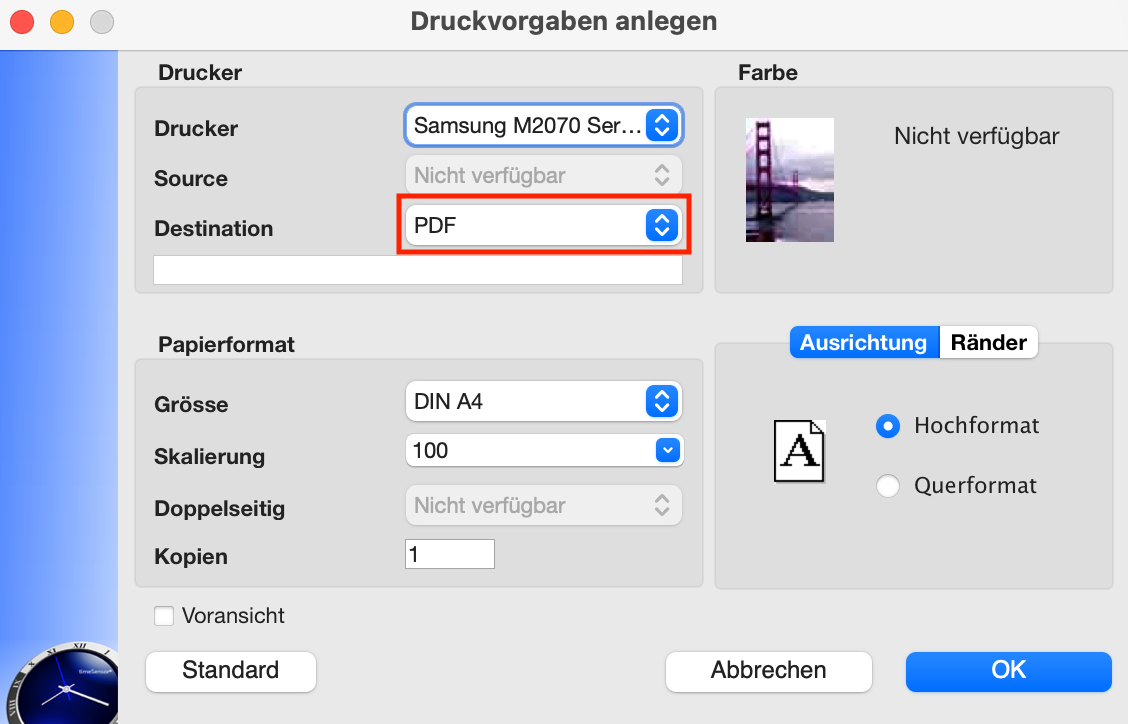Click the empty text field below Destination

(x=418, y=270)
